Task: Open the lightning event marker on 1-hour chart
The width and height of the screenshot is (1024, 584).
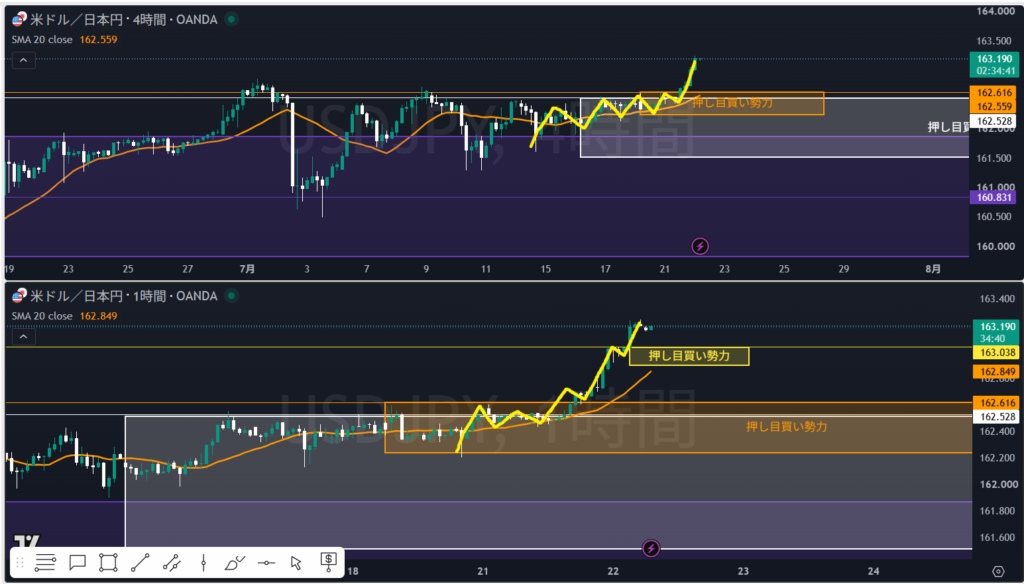Action: (x=651, y=548)
